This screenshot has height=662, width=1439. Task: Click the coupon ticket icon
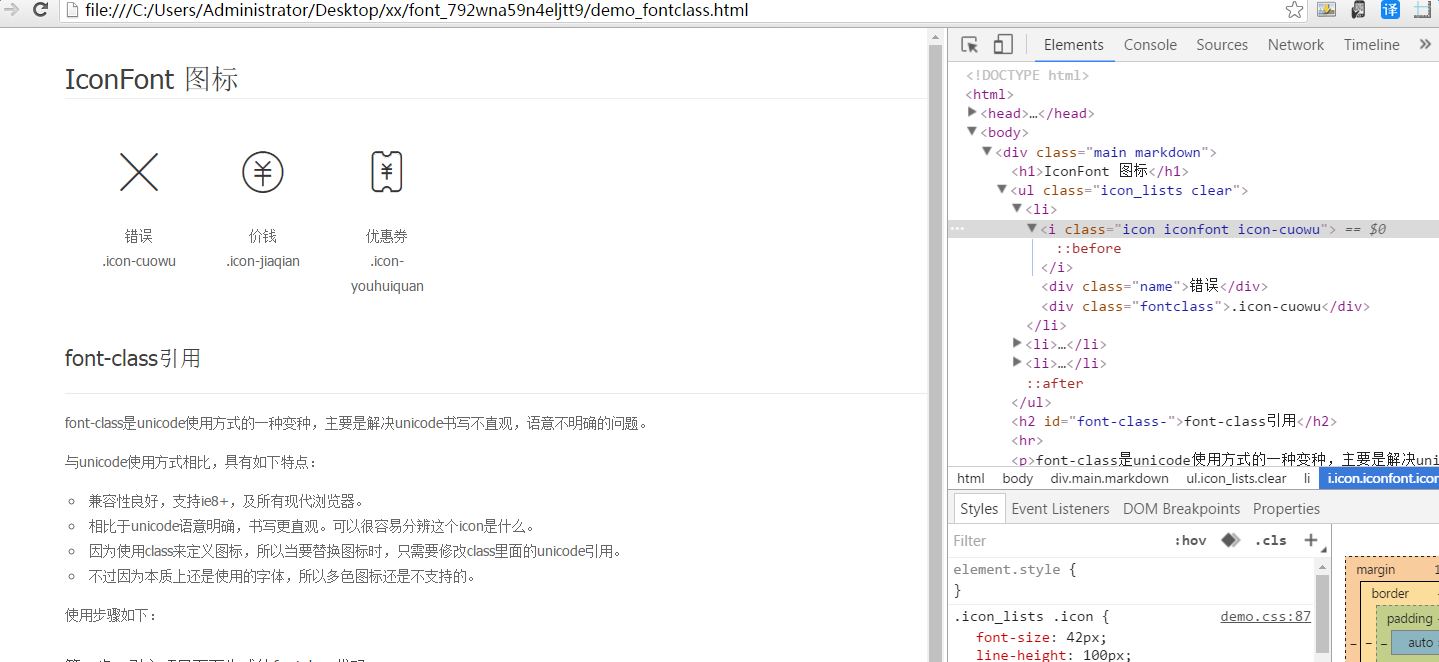[387, 172]
